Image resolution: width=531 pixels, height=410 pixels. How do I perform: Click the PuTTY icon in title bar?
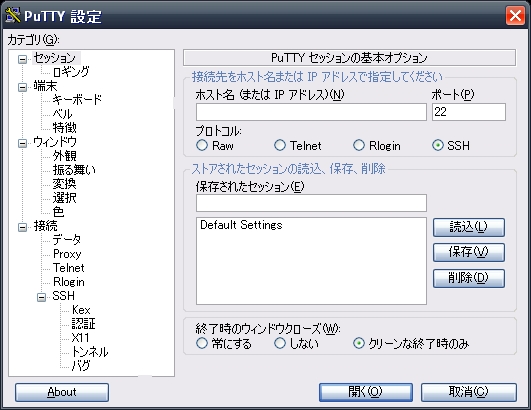click(13, 16)
